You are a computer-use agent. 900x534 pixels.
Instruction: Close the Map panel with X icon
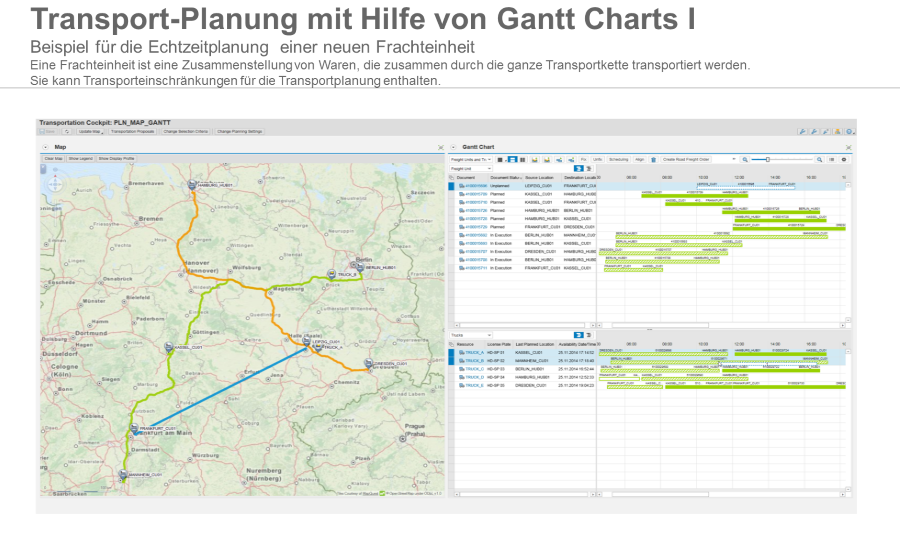tap(441, 147)
